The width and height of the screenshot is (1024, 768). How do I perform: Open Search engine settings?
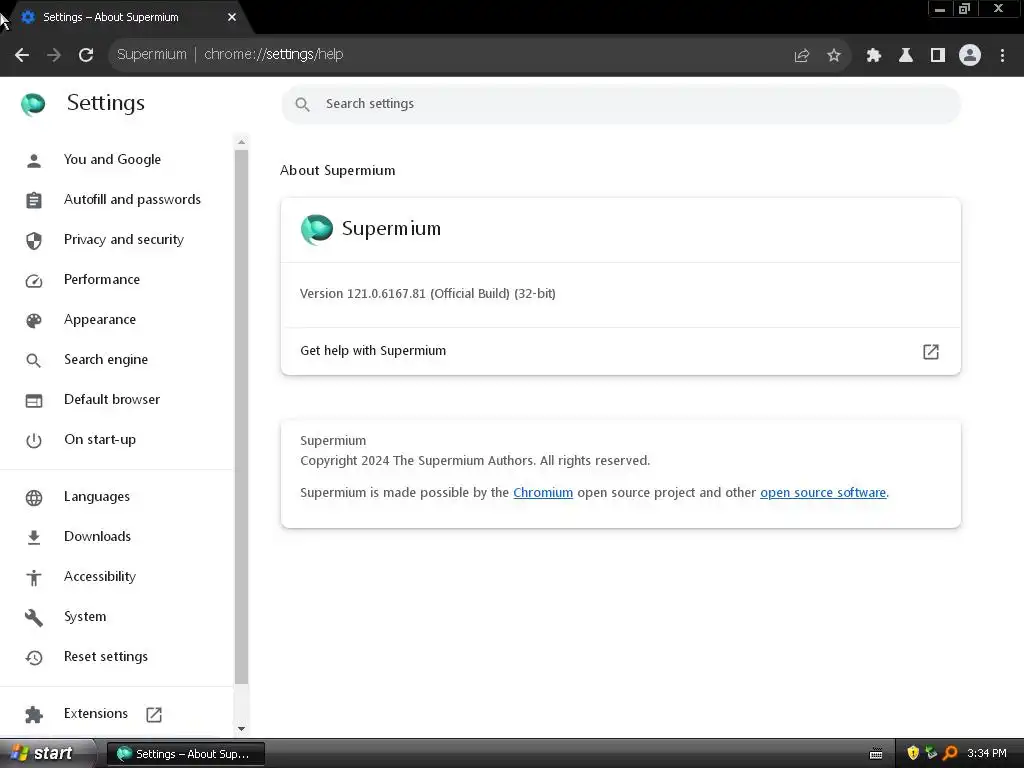tap(106, 359)
